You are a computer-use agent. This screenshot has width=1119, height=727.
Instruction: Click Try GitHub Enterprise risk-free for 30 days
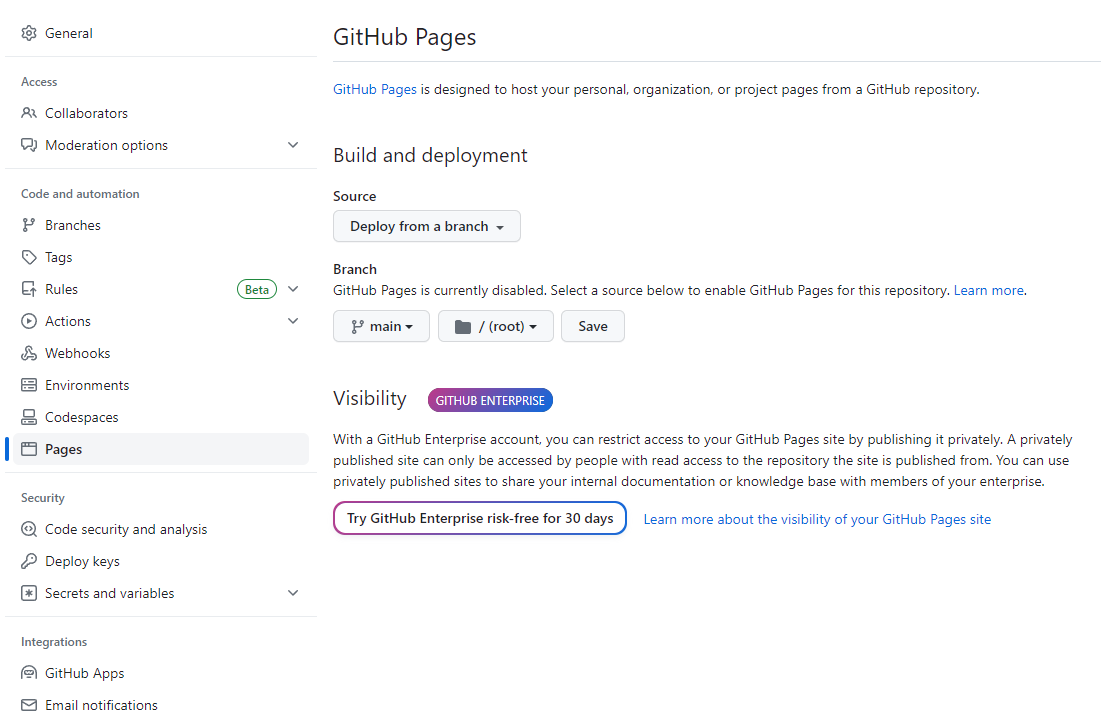tap(480, 518)
